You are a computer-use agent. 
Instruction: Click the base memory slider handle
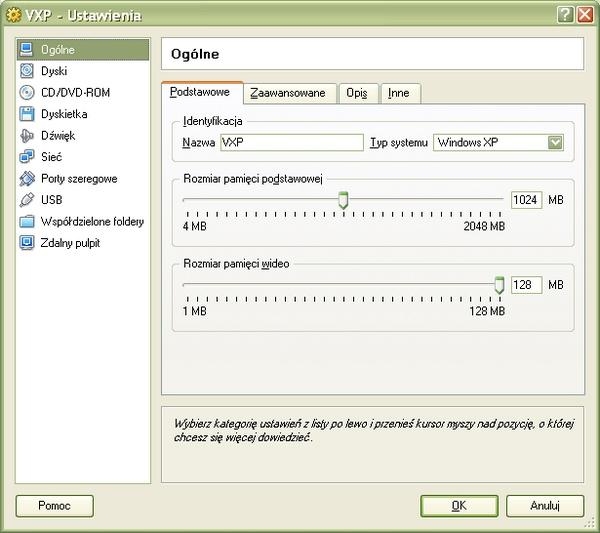click(343, 200)
